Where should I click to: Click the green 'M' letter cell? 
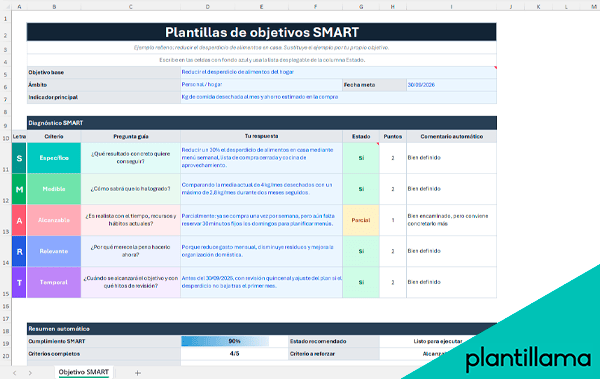click(19, 189)
